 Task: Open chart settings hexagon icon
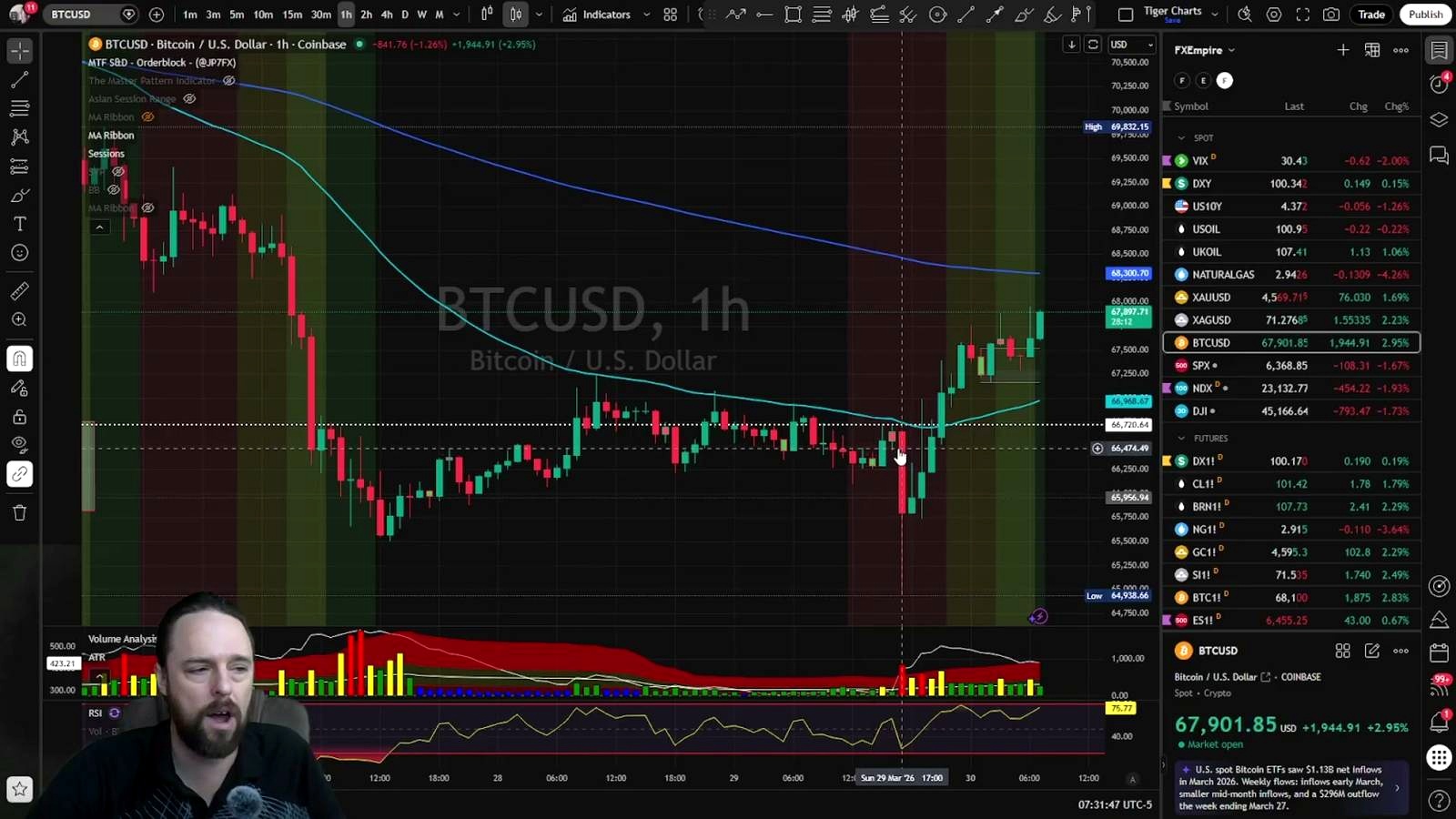[1274, 15]
